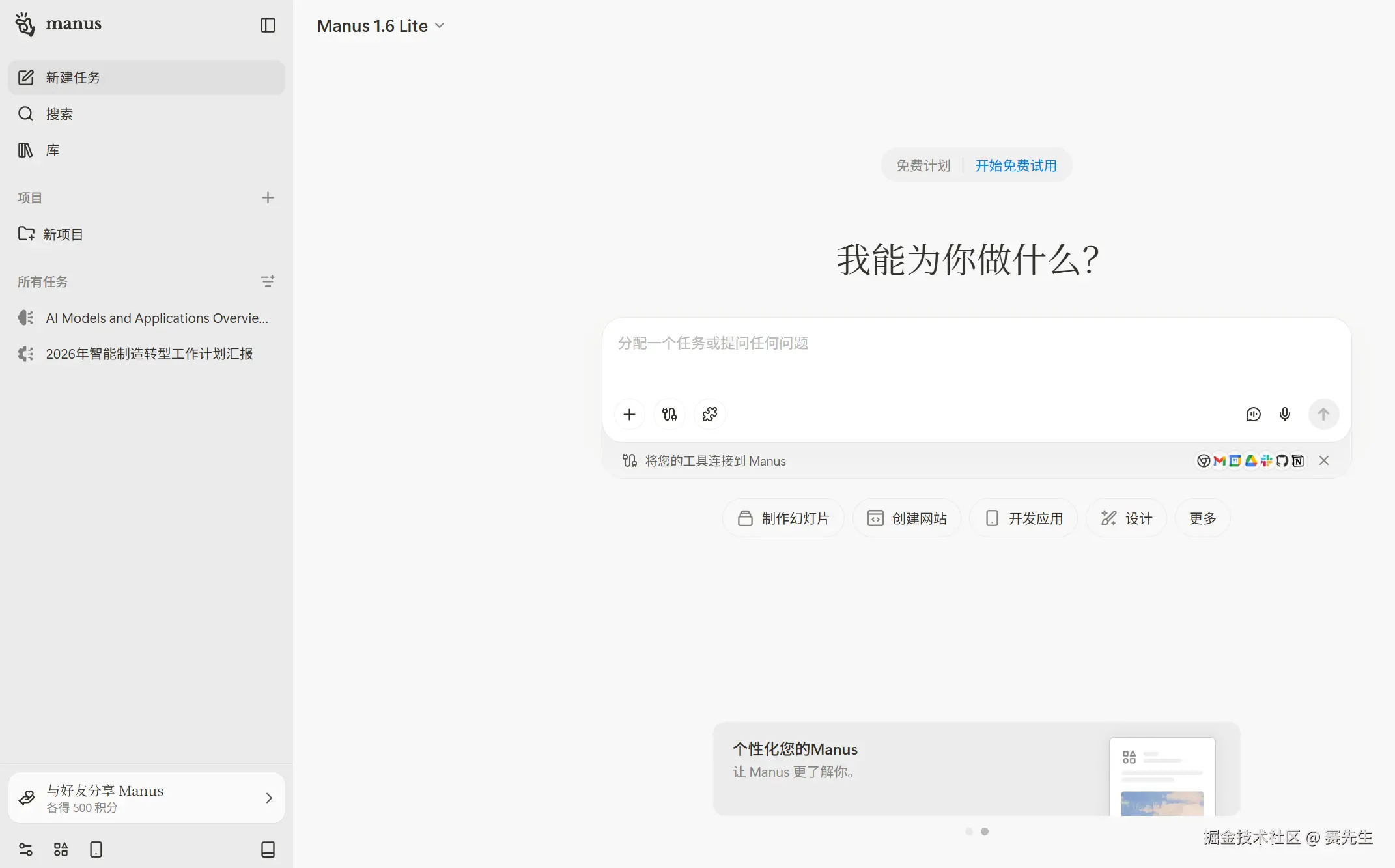Image resolution: width=1395 pixels, height=868 pixels.
Task: Click the 创建网站 quick action button
Action: (906, 518)
